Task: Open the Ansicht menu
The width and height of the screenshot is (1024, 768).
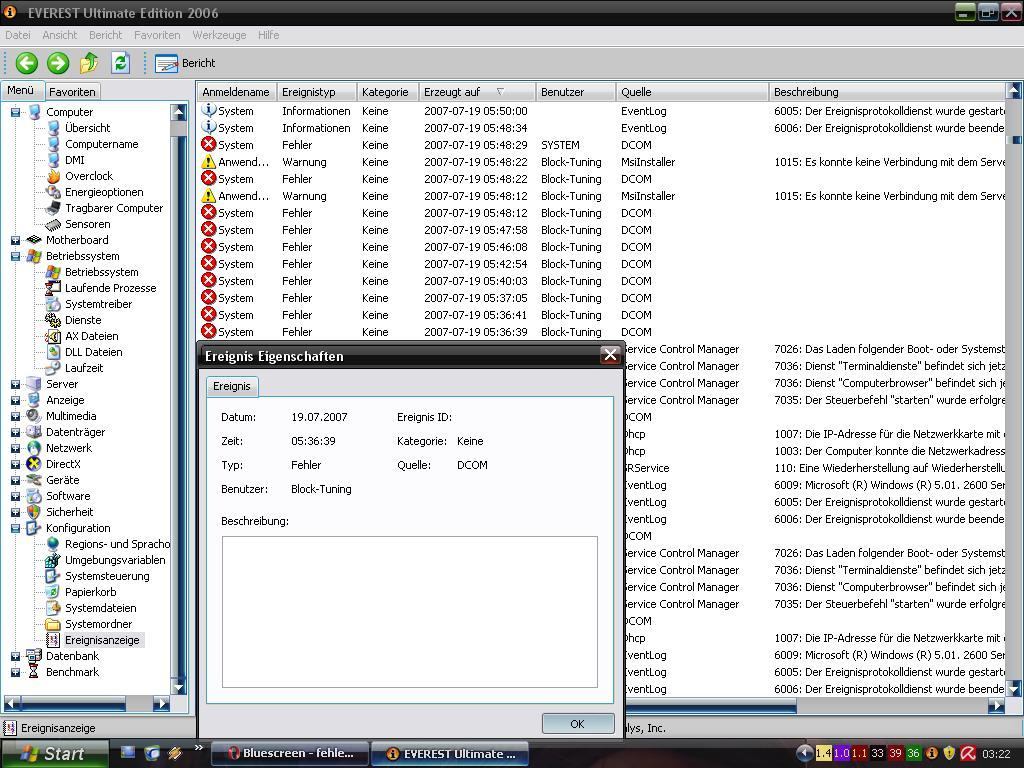Action: point(59,35)
